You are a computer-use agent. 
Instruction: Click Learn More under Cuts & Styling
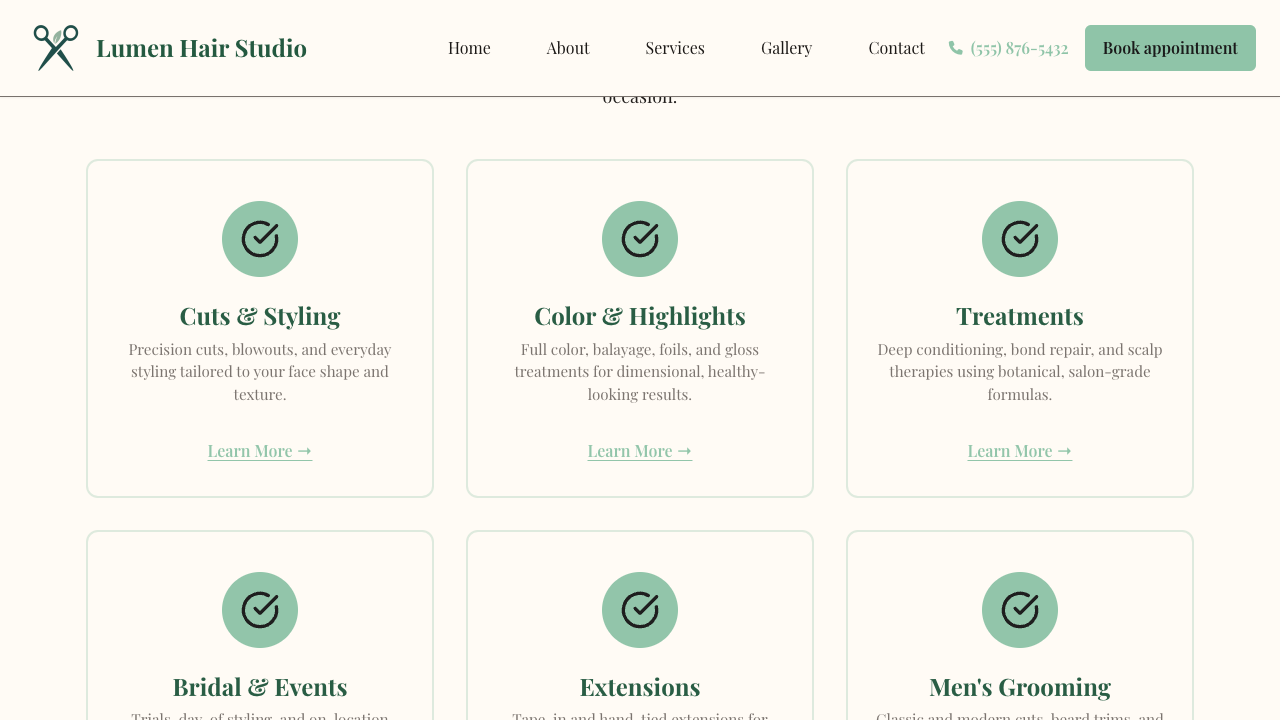pyautogui.click(x=260, y=451)
